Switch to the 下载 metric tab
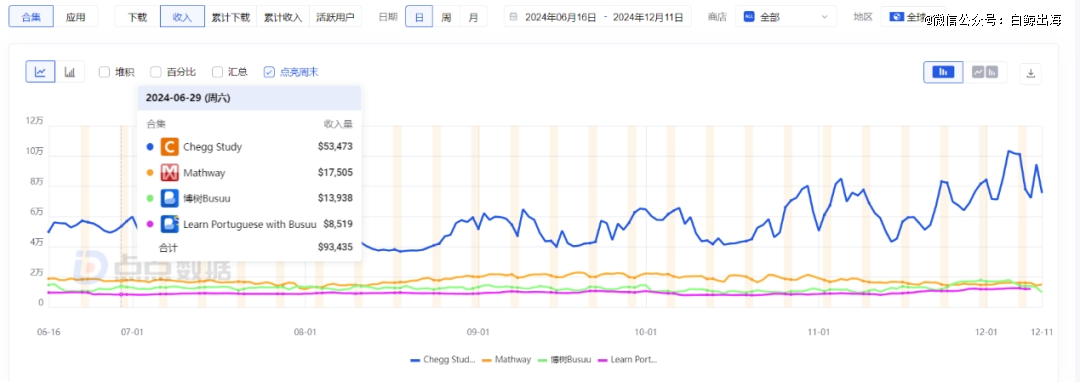 pyautogui.click(x=137, y=17)
